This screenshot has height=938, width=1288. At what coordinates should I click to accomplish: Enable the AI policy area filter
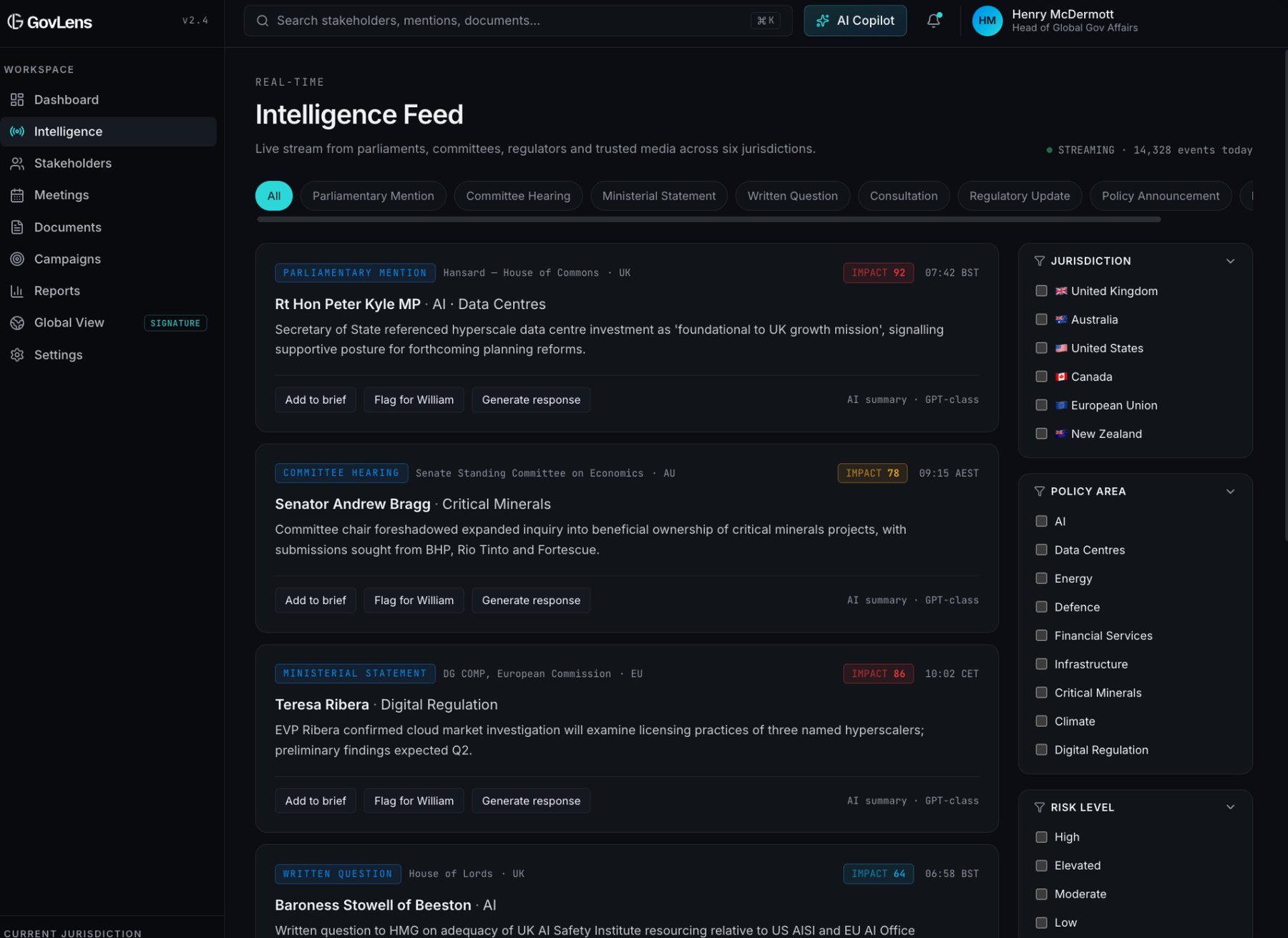pos(1041,522)
